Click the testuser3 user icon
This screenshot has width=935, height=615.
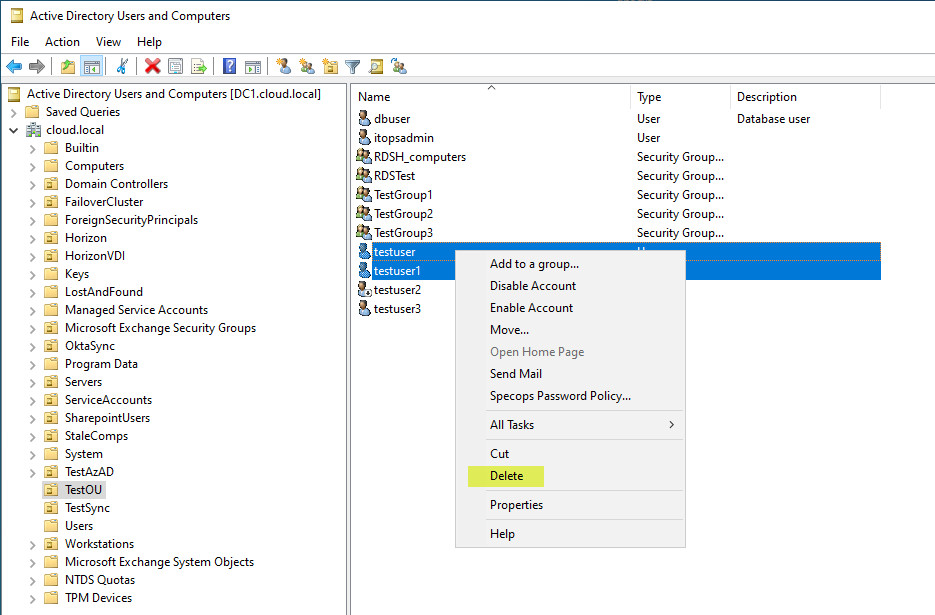coord(364,308)
